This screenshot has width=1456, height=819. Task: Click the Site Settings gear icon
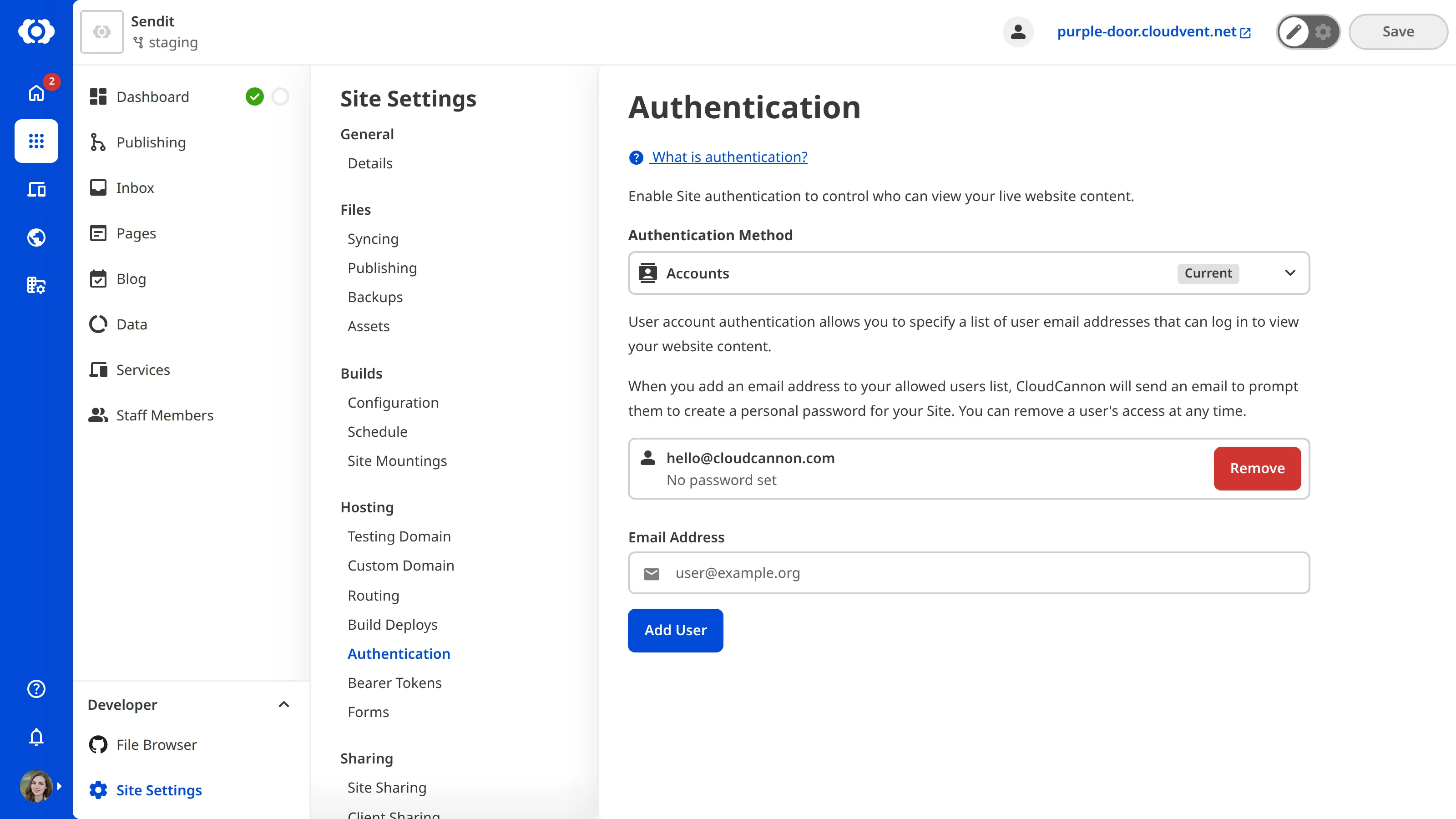pyautogui.click(x=98, y=790)
